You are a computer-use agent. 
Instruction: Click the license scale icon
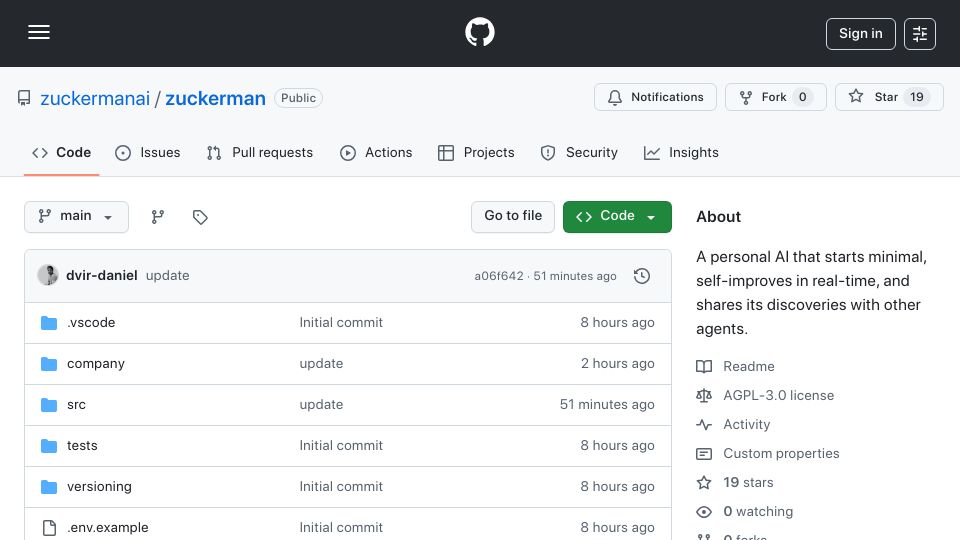(x=704, y=396)
